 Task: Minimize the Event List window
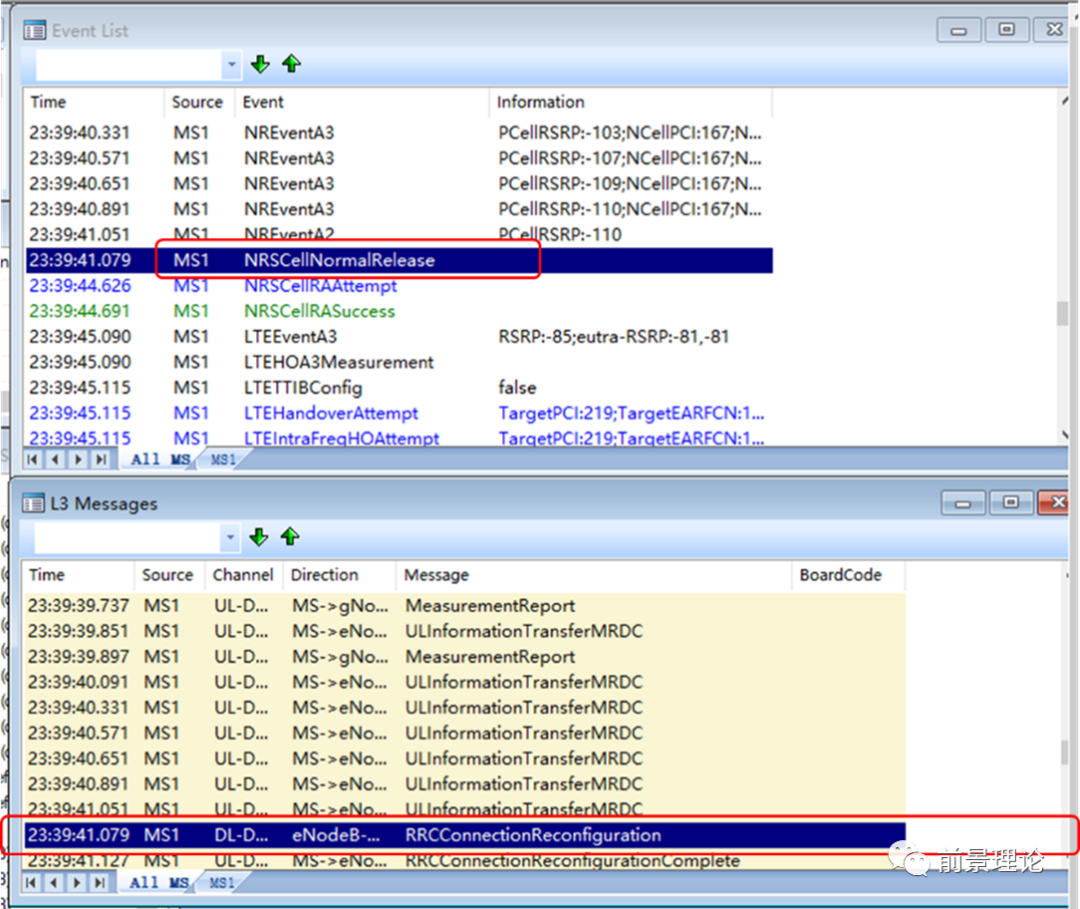[x=959, y=30]
